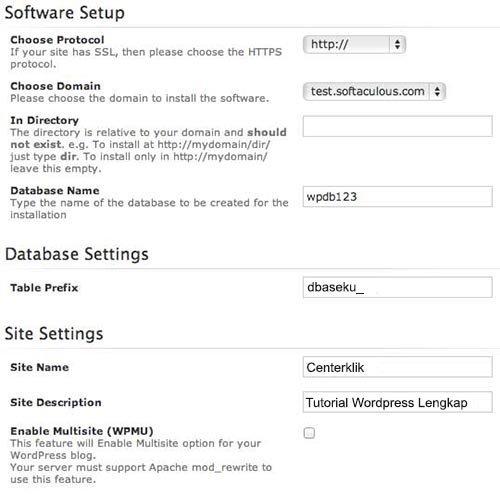Click the Site Description text field
The height and width of the screenshot is (494, 500).
(x=398, y=402)
